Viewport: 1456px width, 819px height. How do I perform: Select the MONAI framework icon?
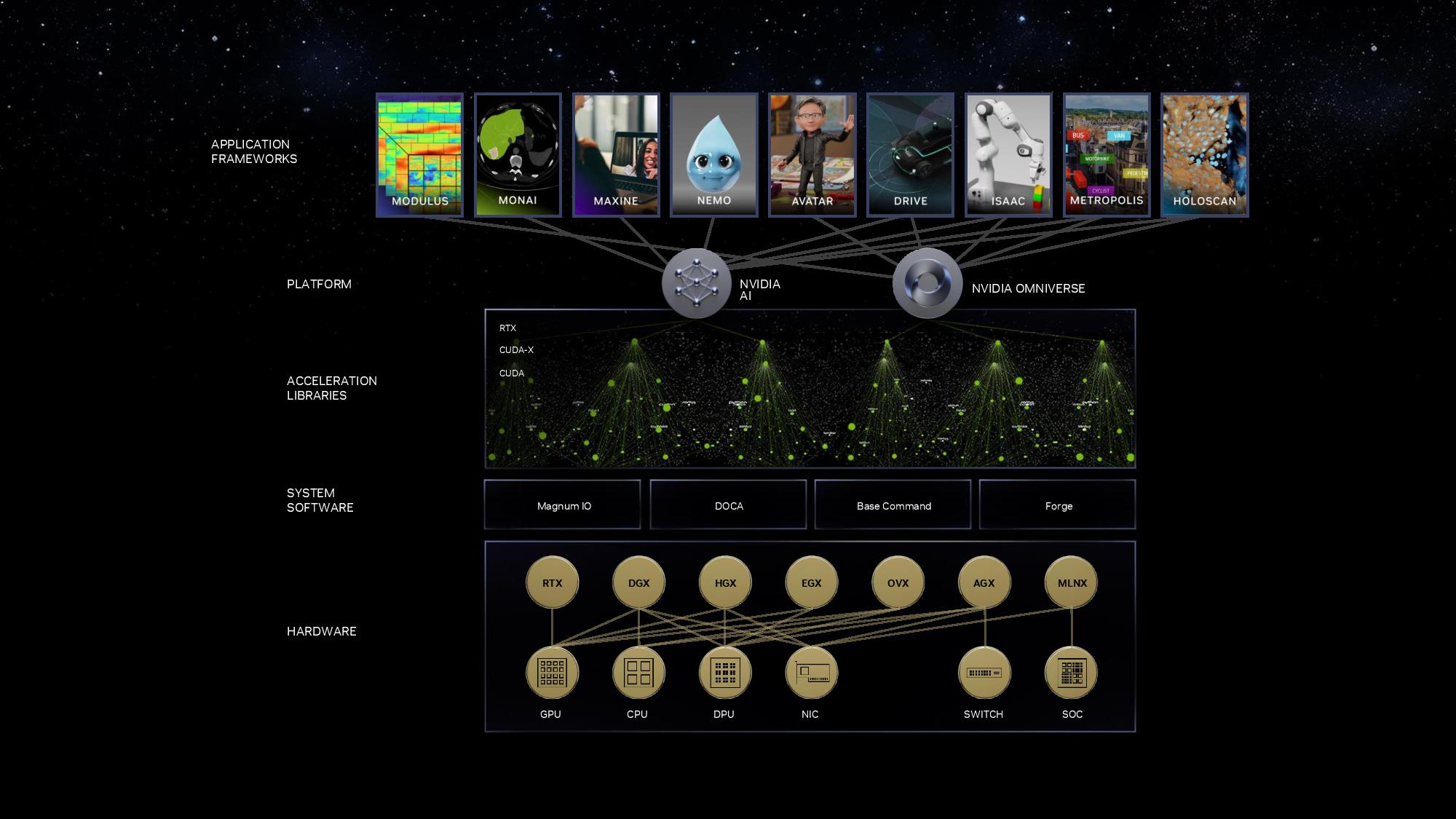(517, 153)
